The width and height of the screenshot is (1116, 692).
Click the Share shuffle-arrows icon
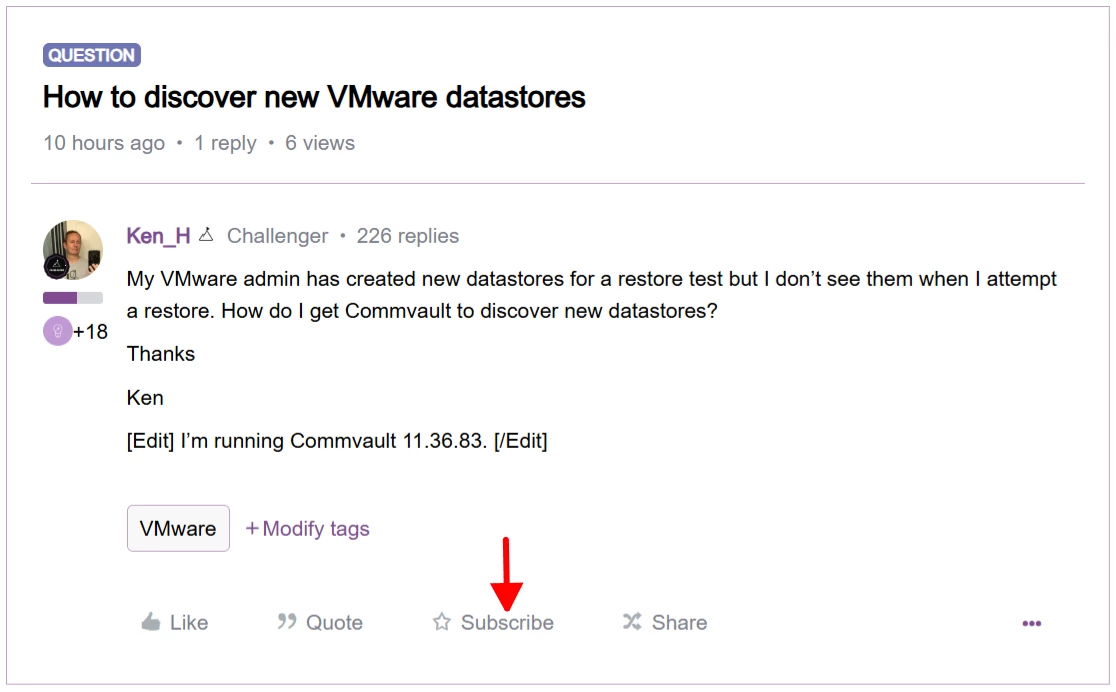(x=632, y=622)
